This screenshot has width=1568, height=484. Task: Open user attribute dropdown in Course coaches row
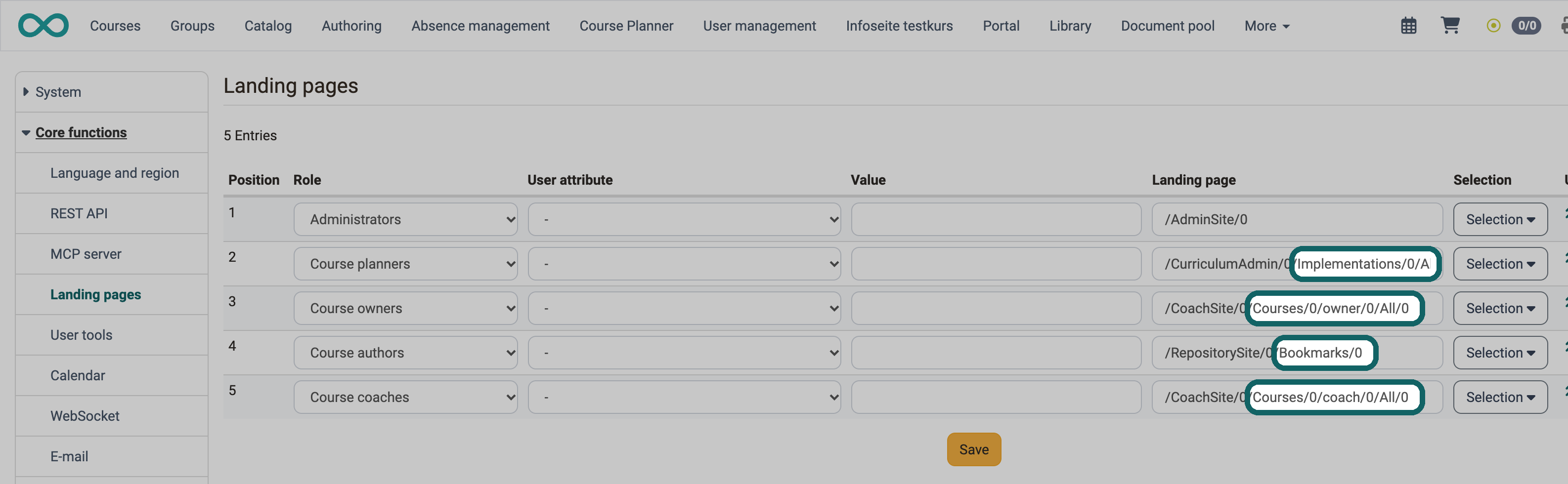pos(684,397)
